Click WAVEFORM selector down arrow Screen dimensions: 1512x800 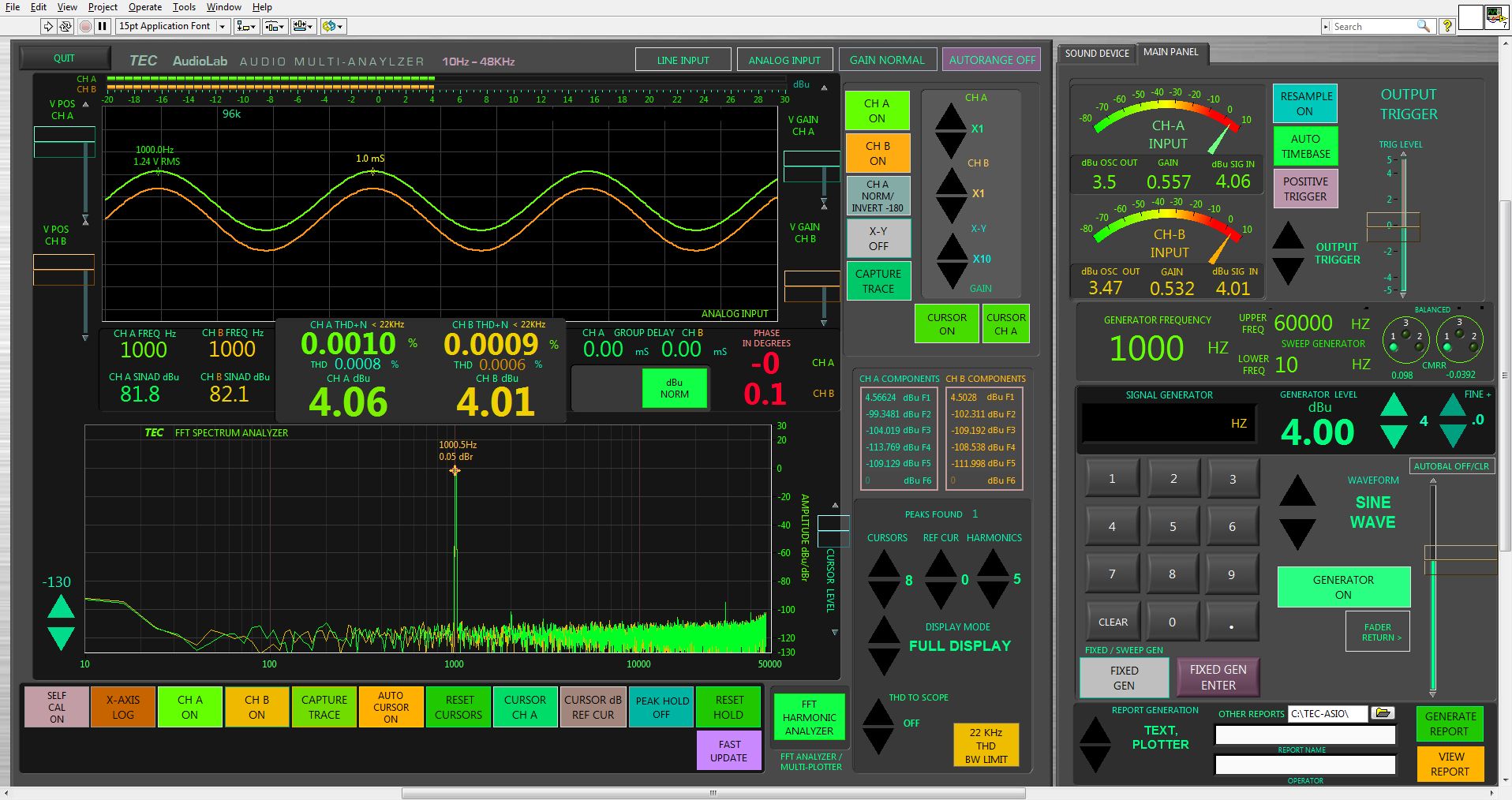1297,533
